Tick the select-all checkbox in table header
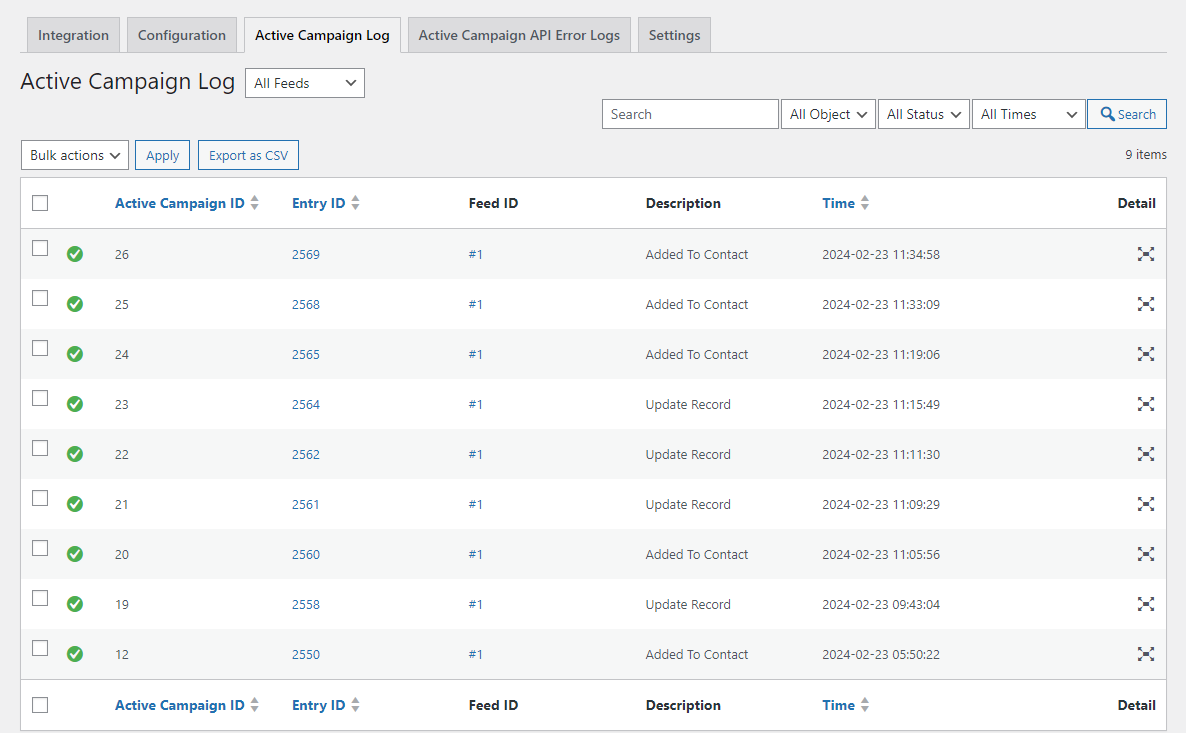The image size is (1186, 733). (40, 203)
